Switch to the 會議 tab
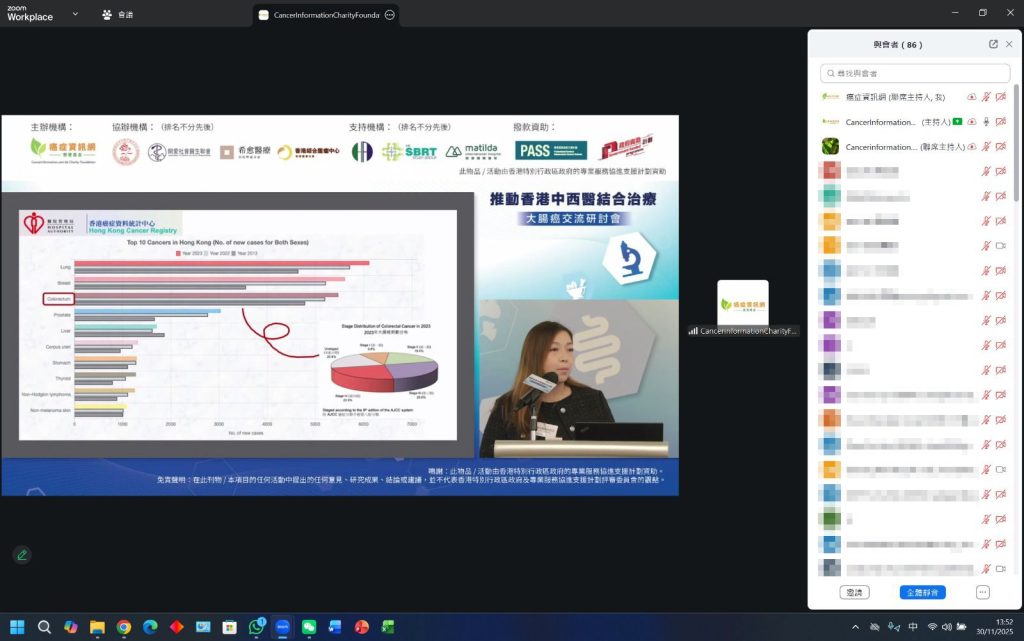The width and height of the screenshot is (1024, 641). click(118, 15)
